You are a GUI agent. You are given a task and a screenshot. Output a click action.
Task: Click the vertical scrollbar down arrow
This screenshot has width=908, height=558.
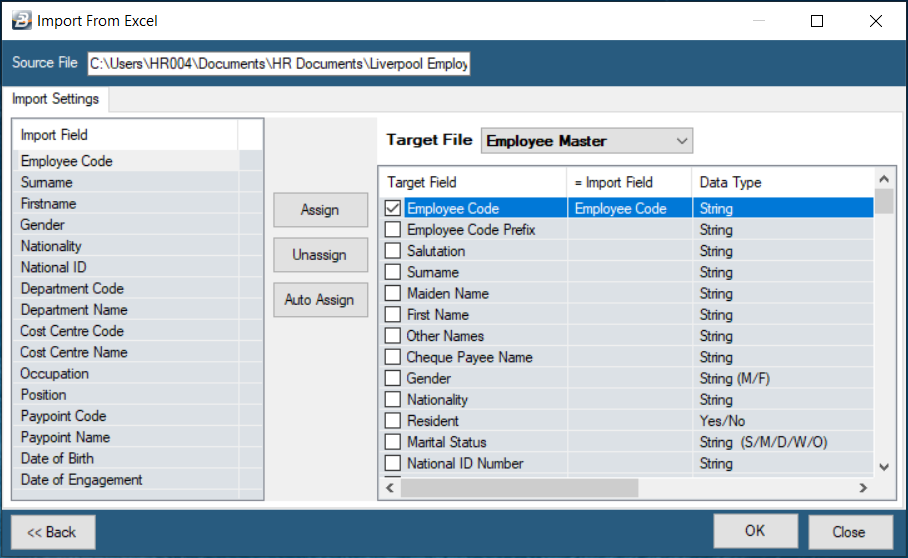tap(884, 467)
